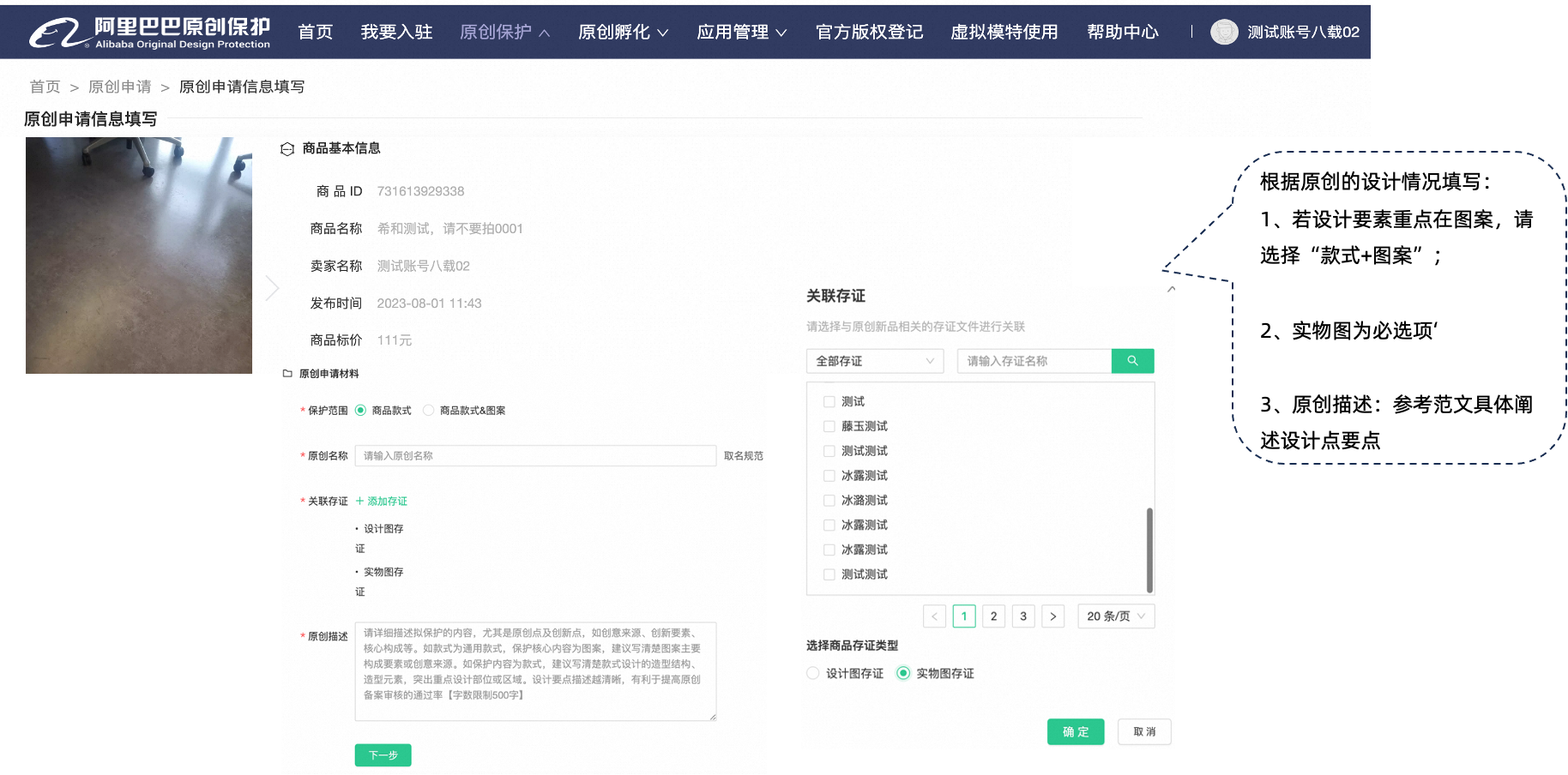Click the 添加存证 link
Screen dimensions: 1568x775
pyautogui.click(x=382, y=502)
